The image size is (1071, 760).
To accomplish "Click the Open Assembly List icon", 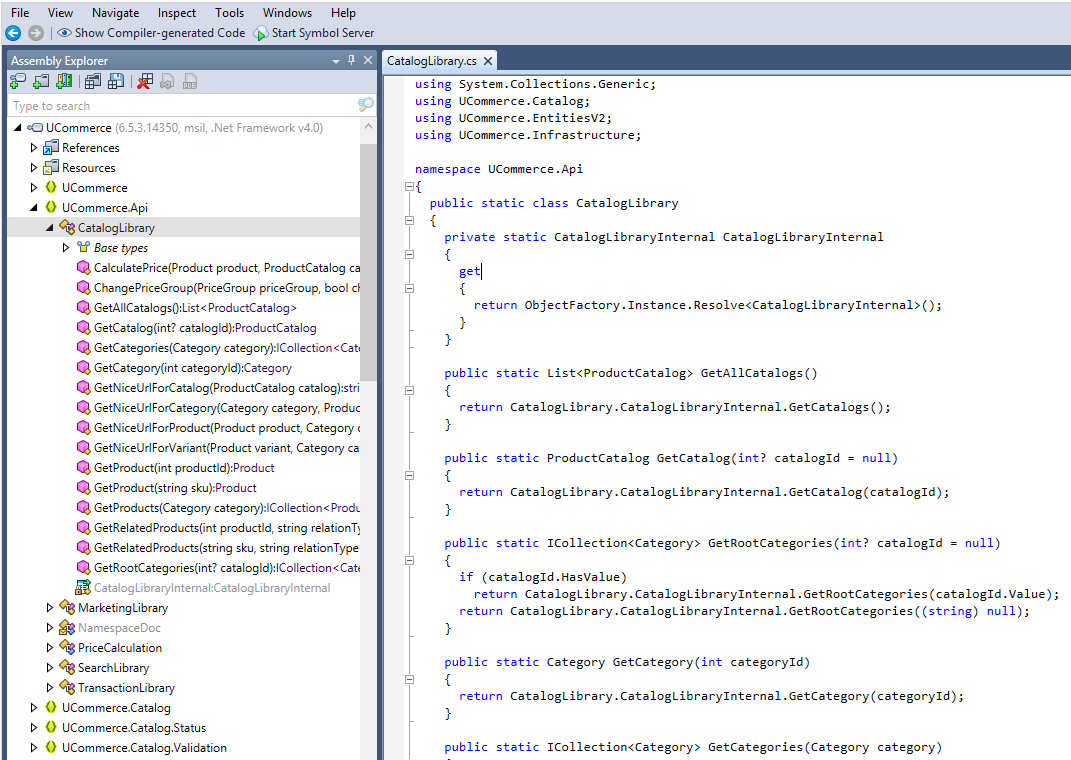I will click(x=93, y=82).
